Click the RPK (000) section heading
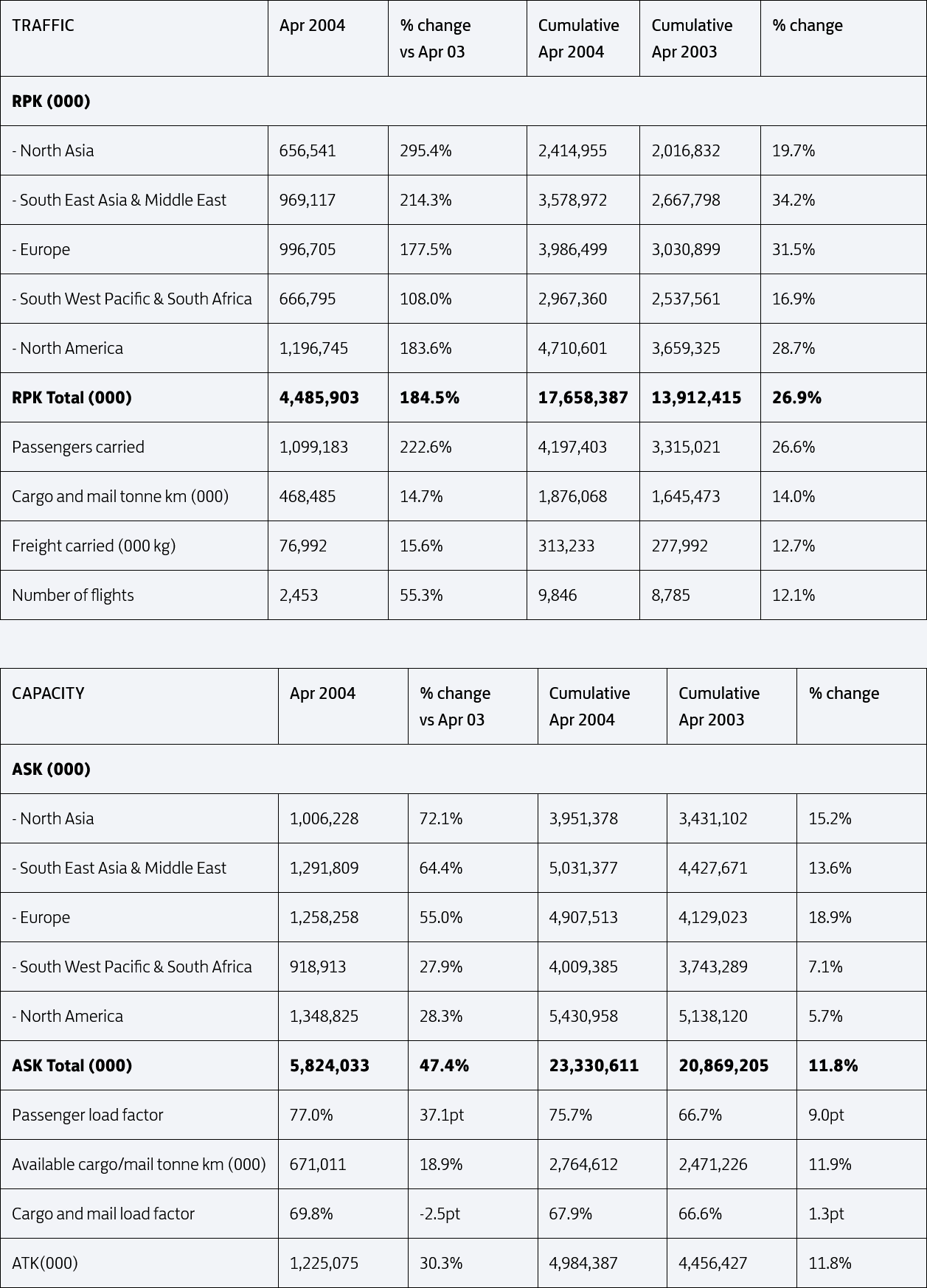The width and height of the screenshot is (927, 1288). [x=51, y=101]
